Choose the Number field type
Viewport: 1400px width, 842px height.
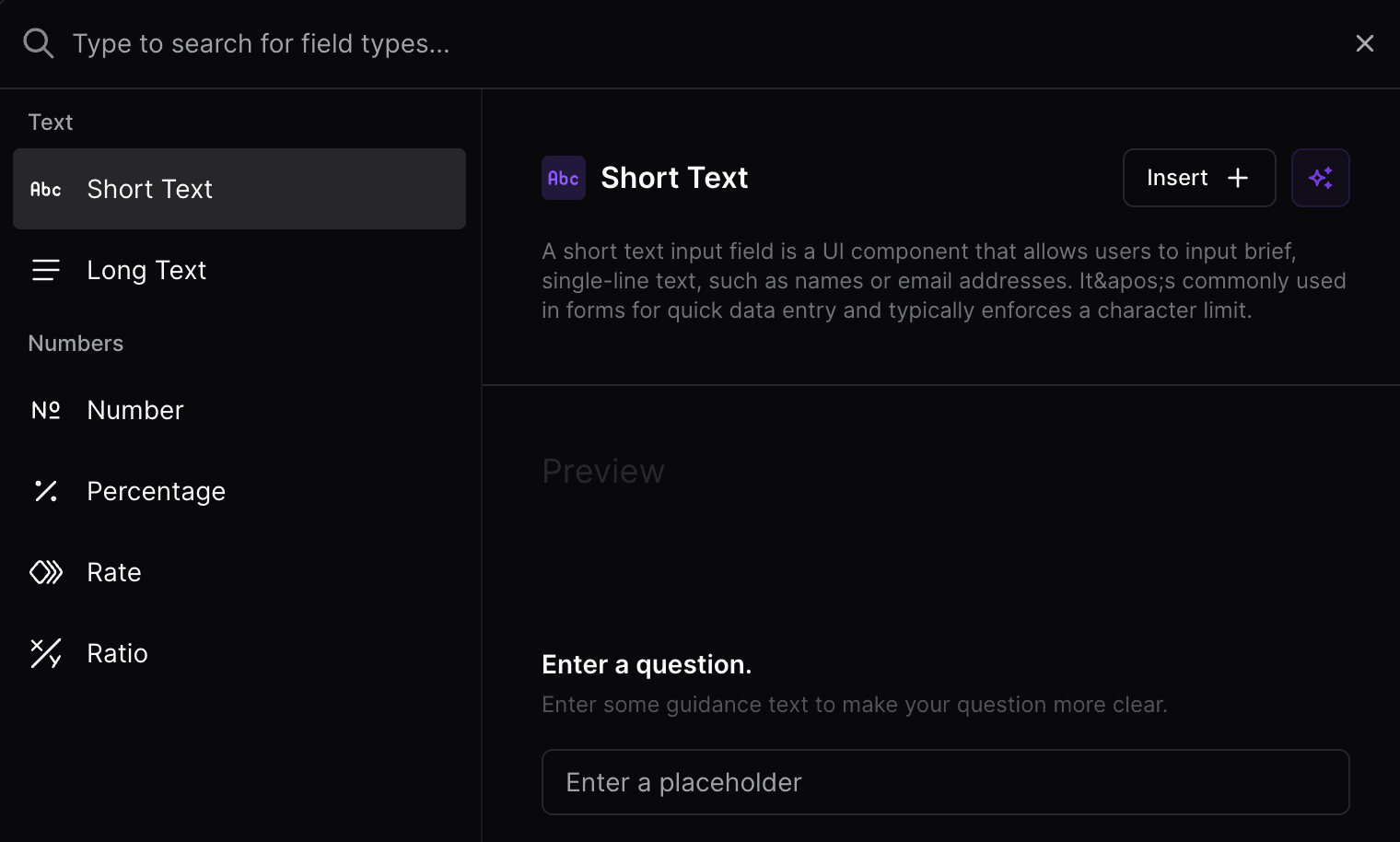239,410
